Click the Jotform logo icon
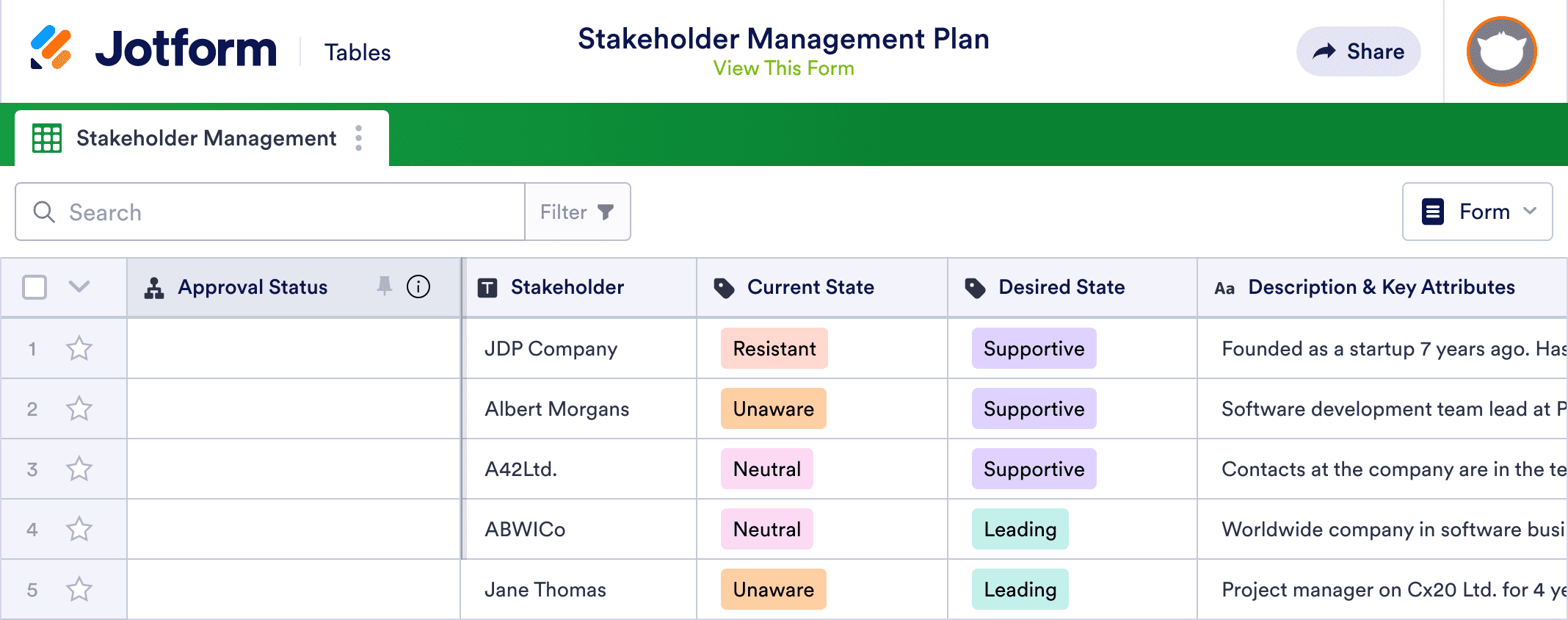The height and width of the screenshot is (620, 1568). [x=51, y=48]
